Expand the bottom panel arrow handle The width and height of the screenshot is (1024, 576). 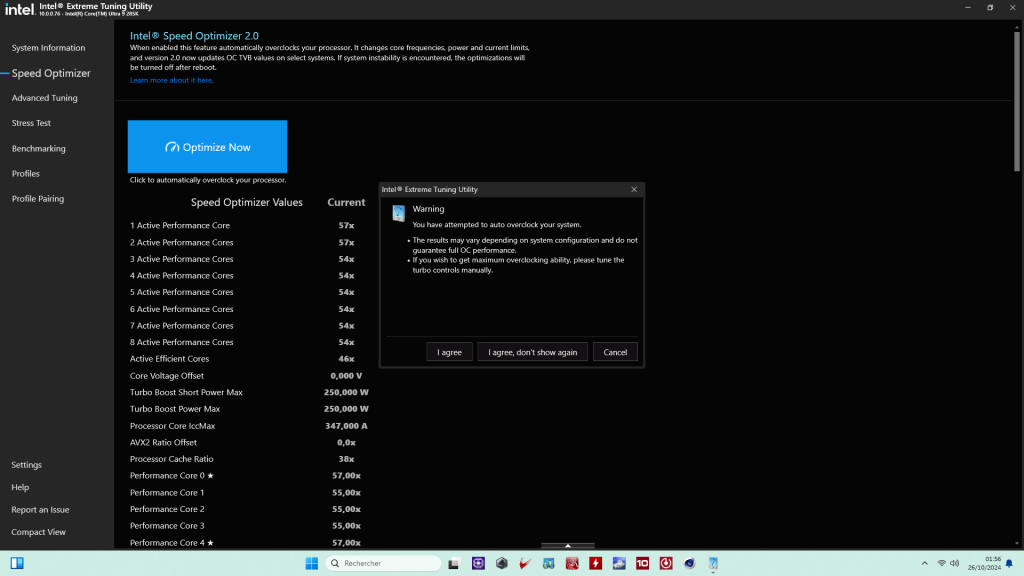tap(568, 545)
